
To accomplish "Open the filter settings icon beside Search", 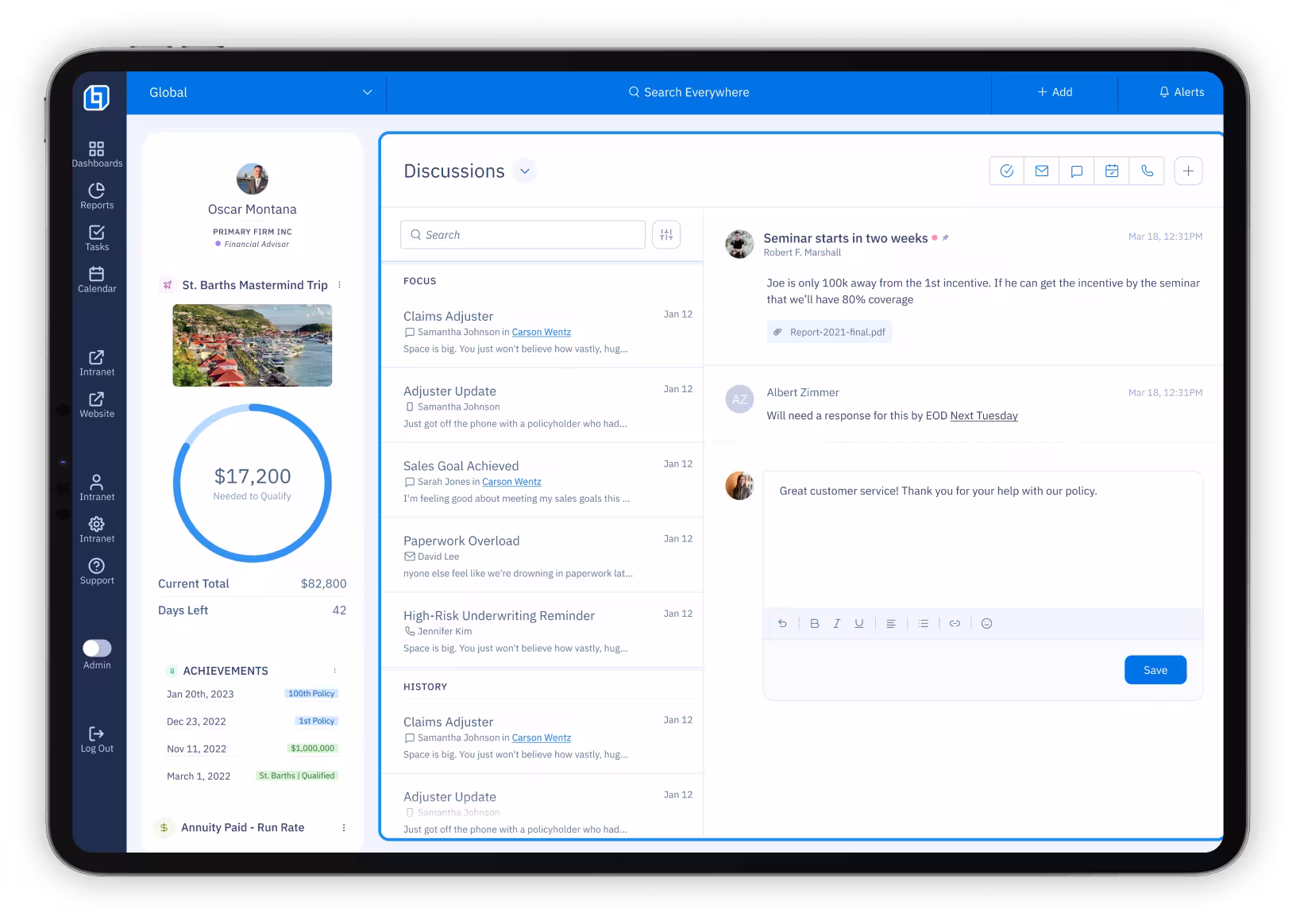I will point(666,235).
